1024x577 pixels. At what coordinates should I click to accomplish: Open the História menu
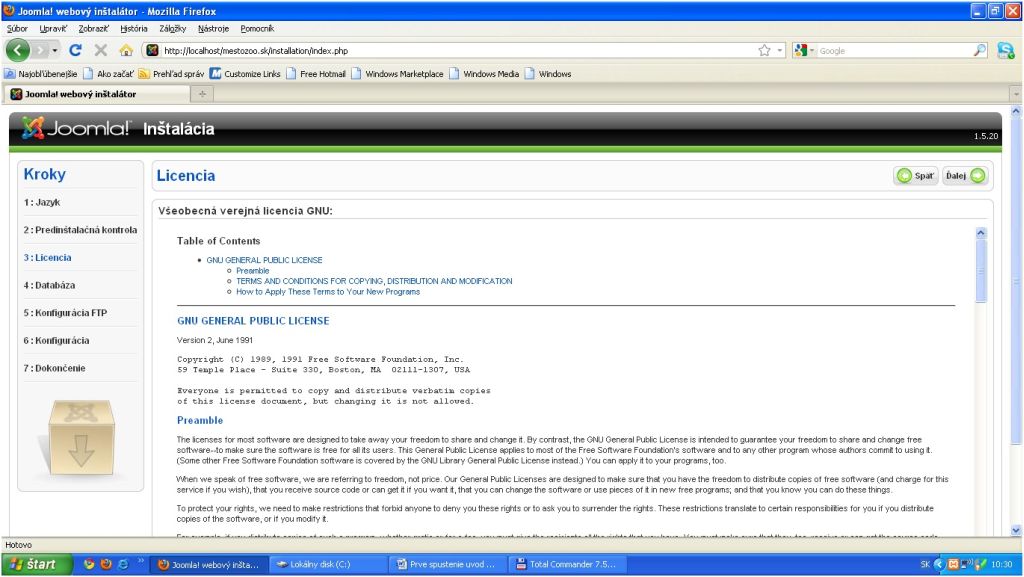(x=134, y=29)
